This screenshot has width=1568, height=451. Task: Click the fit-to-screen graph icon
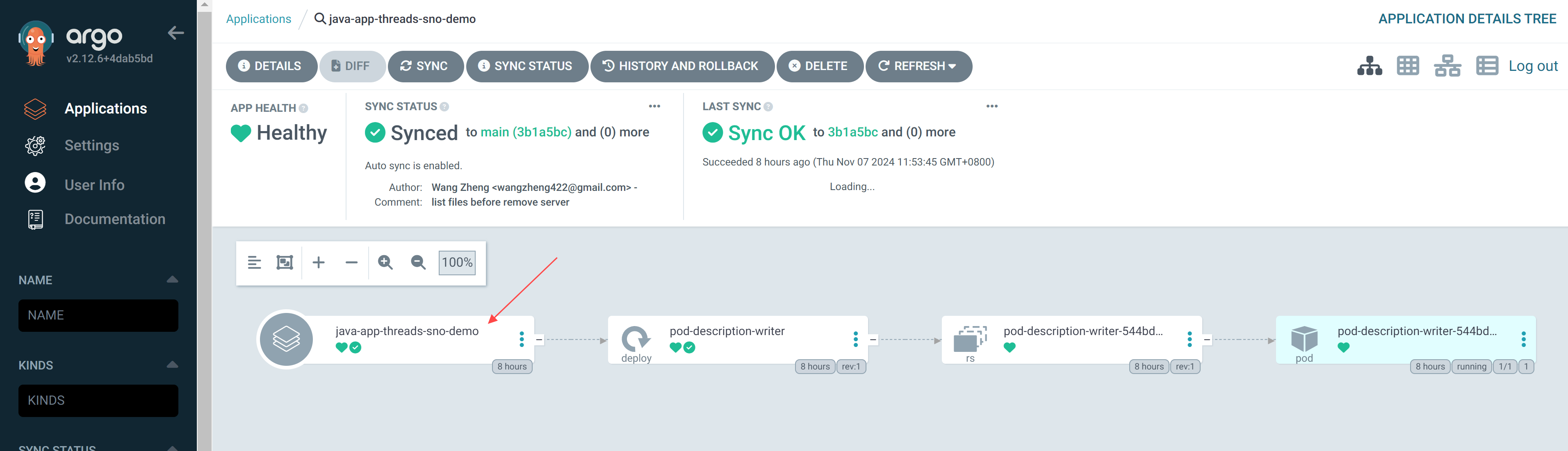[285, 263]
